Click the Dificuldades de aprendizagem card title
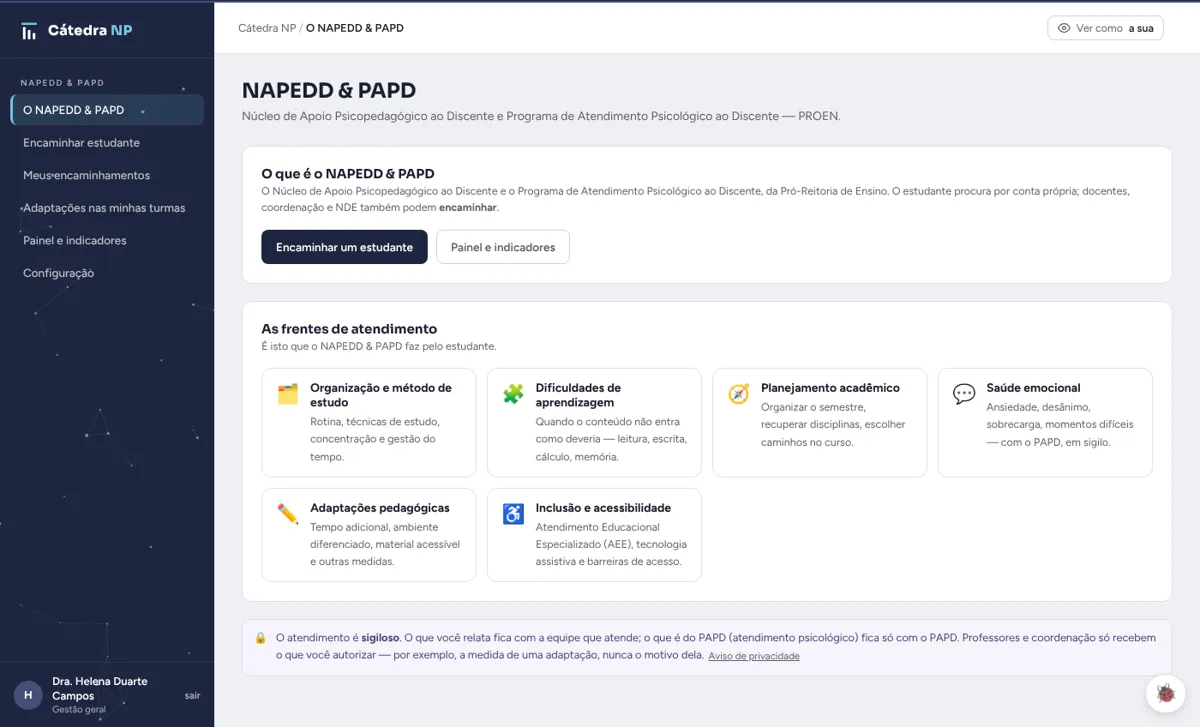1200x727 pixels. 578,395
